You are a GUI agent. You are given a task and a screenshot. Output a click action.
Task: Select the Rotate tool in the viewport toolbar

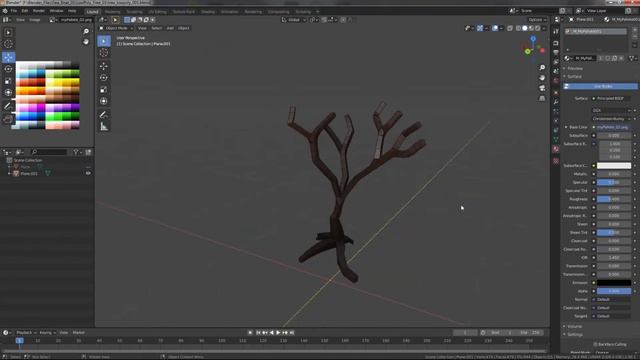104,78
